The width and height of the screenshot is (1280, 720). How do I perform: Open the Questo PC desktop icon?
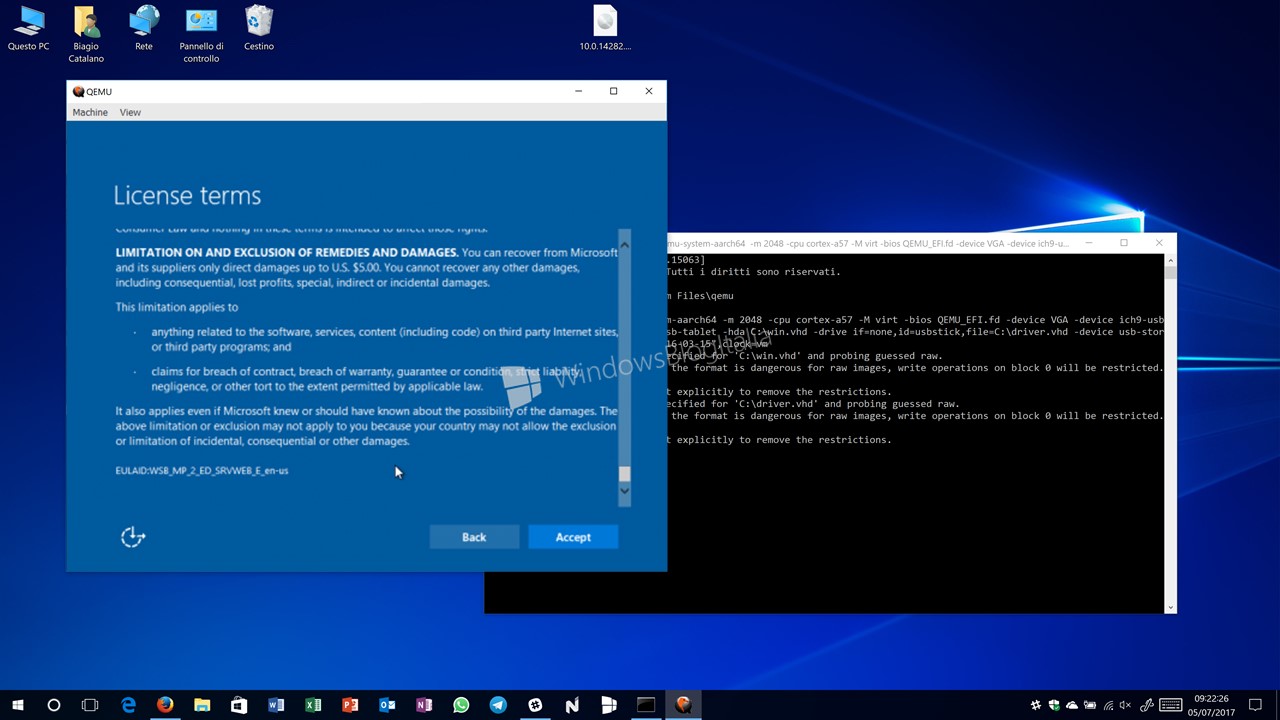click(x=28, y=28)
